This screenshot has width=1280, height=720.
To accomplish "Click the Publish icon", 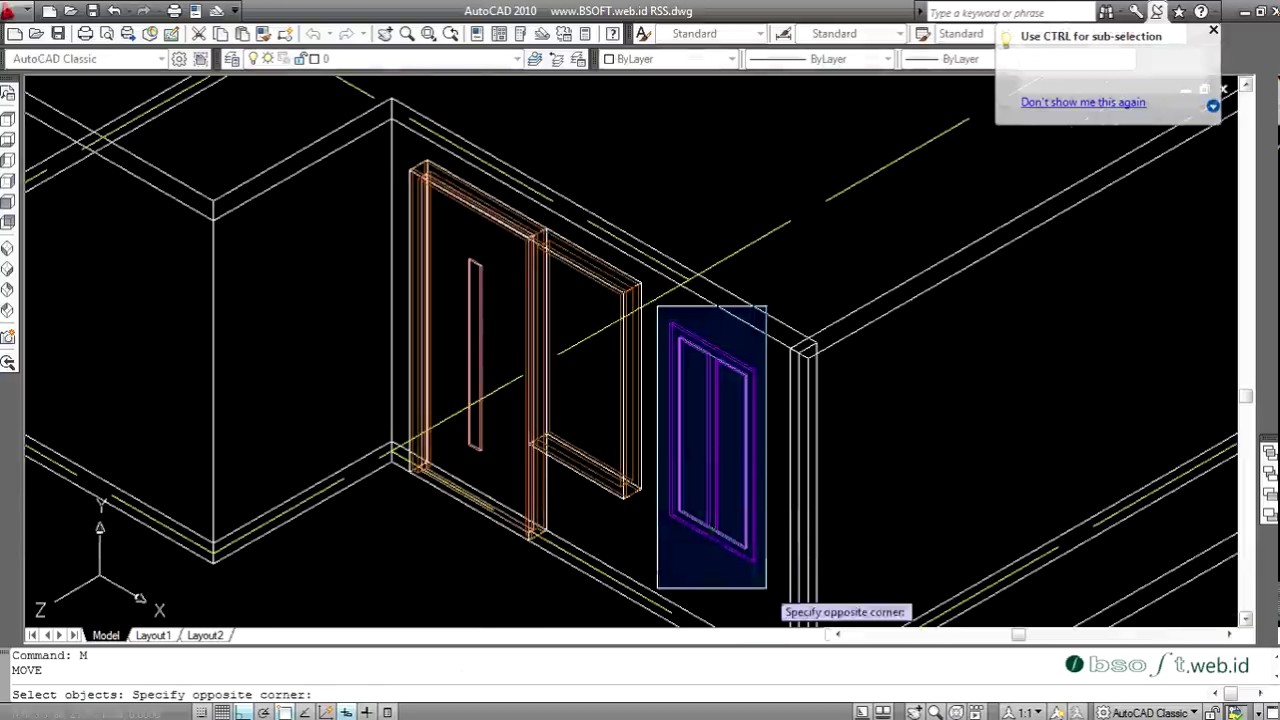I will pos(128,34).
